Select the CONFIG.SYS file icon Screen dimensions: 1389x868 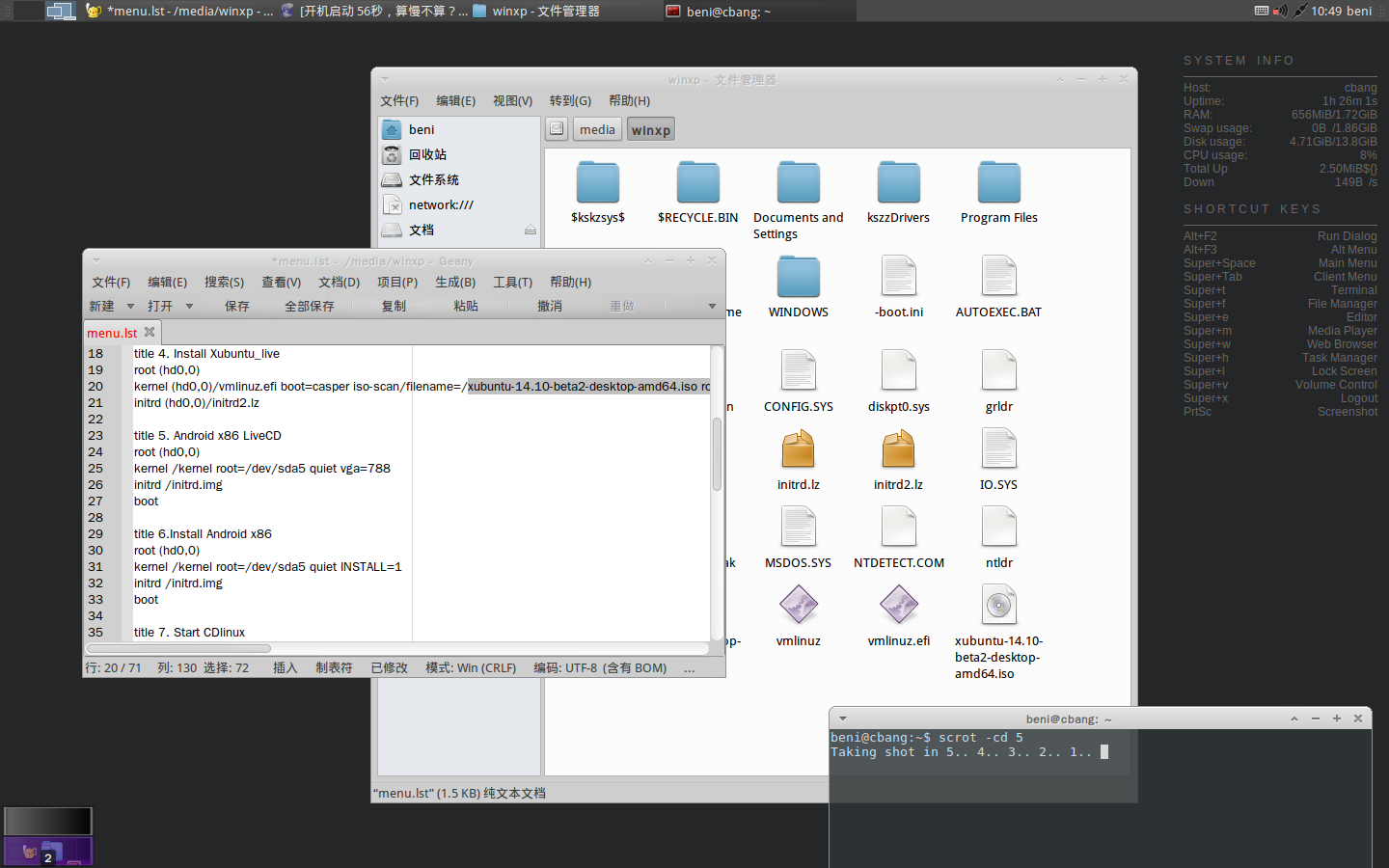tap(799, 371)
